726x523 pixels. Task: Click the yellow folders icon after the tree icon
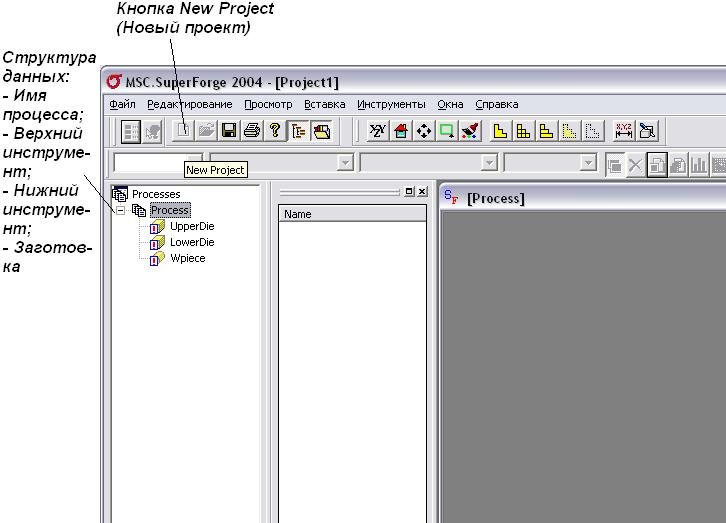pos(322,131)
